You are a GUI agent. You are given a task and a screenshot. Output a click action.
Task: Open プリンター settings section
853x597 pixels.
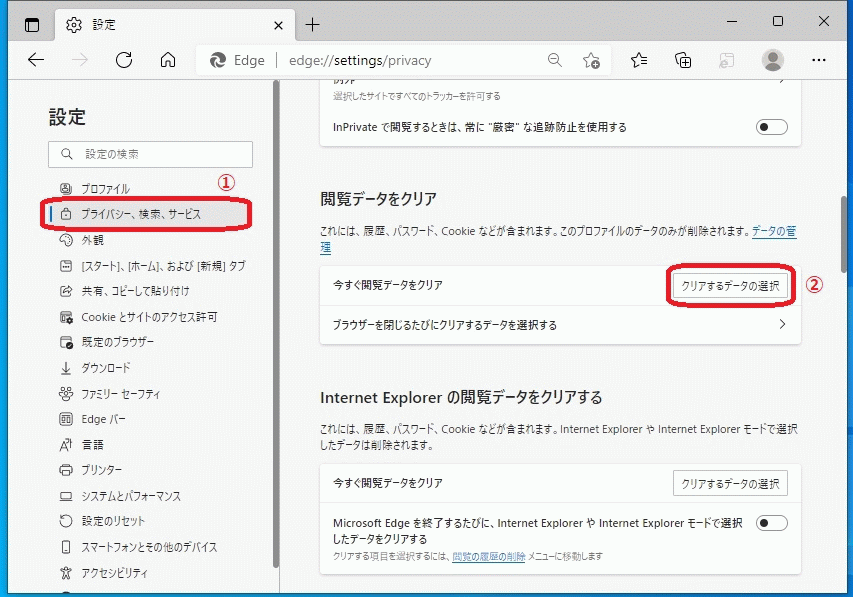tap(102, 470)
